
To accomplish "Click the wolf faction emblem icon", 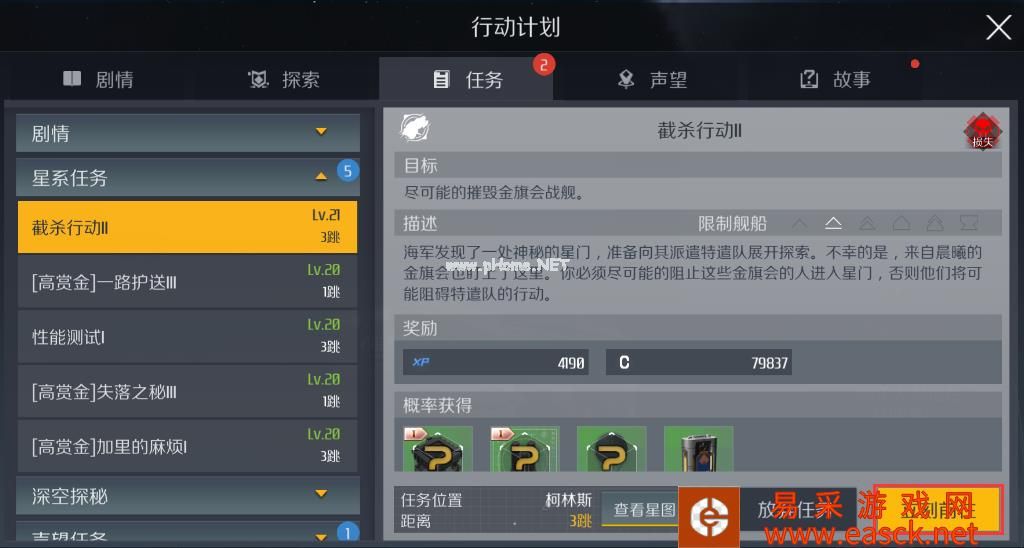I will click(x=415, y=128).
